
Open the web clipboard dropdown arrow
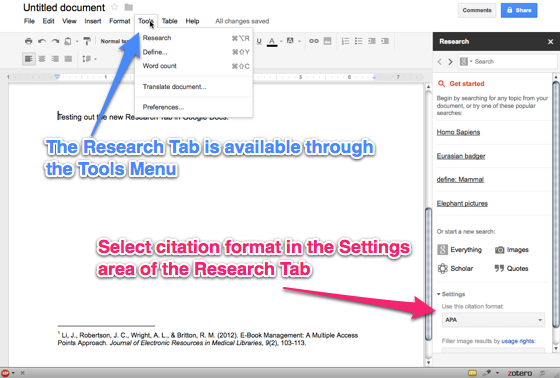(77, 41)
